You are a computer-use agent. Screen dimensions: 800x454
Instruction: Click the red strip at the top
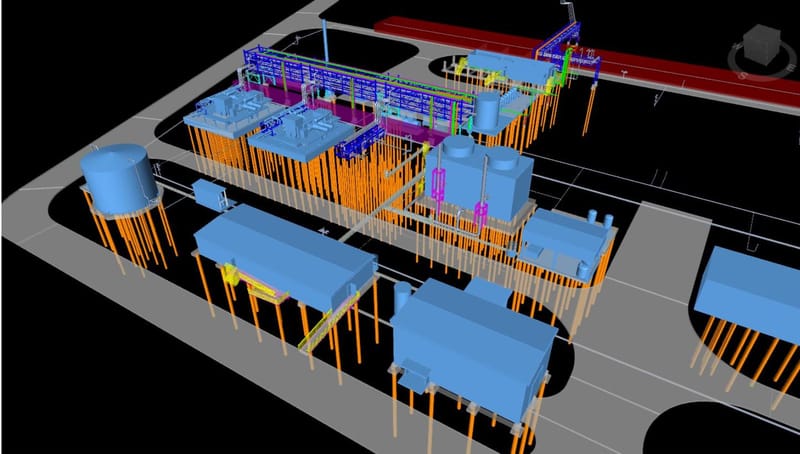[x=600, y=48]
